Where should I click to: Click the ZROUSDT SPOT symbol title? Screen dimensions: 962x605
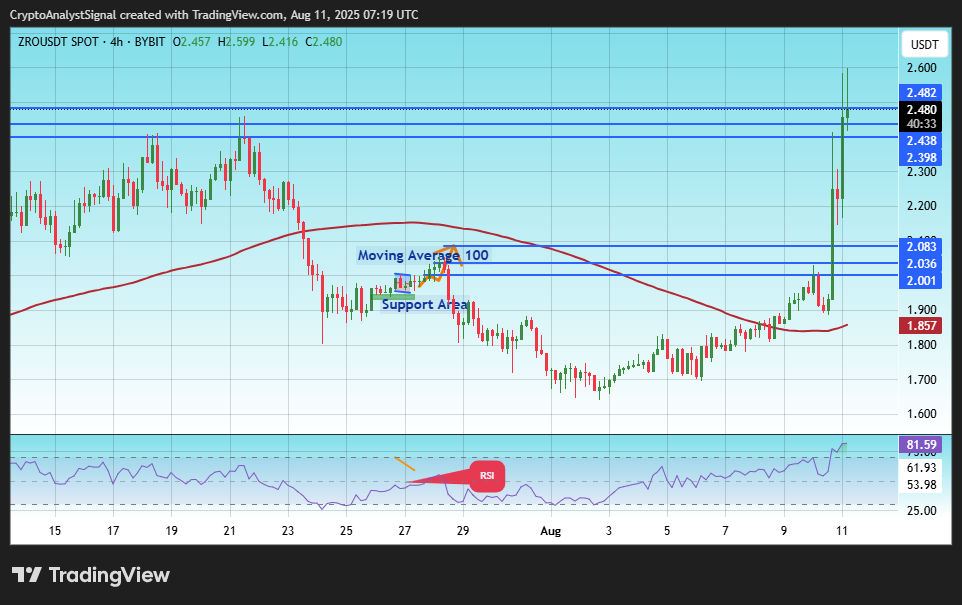(58, 42)
